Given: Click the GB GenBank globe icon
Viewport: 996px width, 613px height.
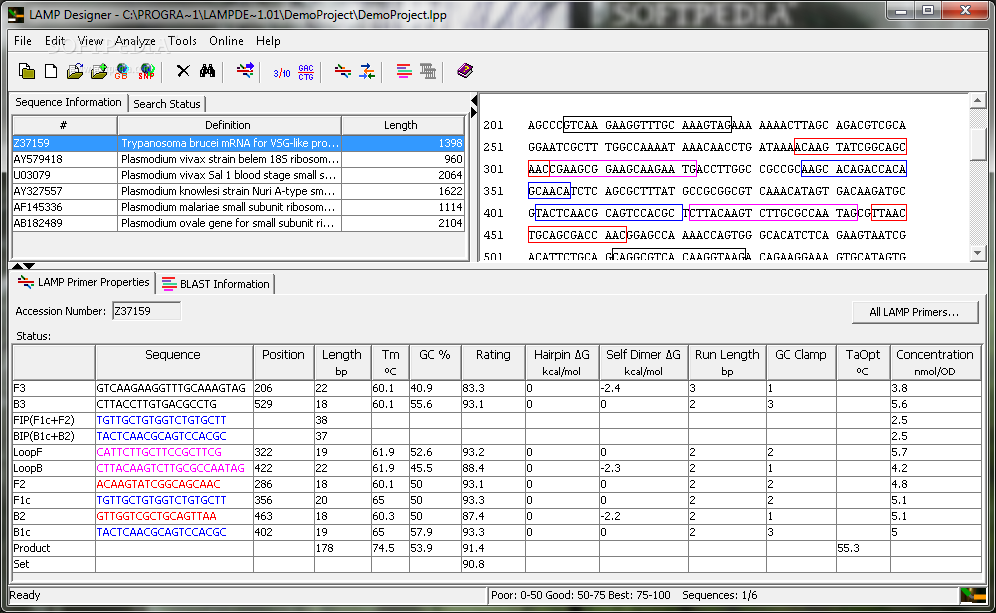Looking at the screenshot, I should click(x=121, y=71).
